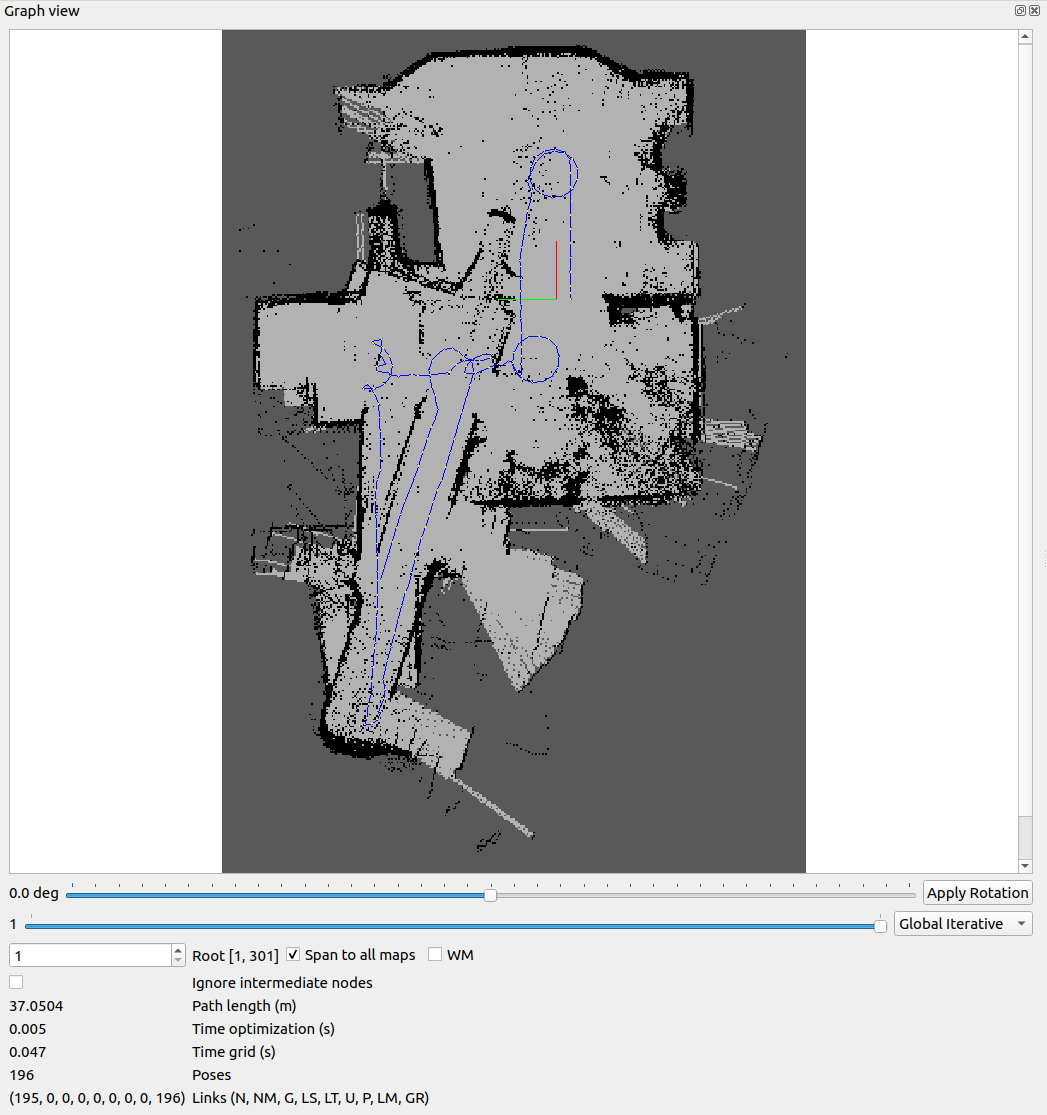Click the red line marker on the map
The image size is (1047, 1115).
click(556, 270)
